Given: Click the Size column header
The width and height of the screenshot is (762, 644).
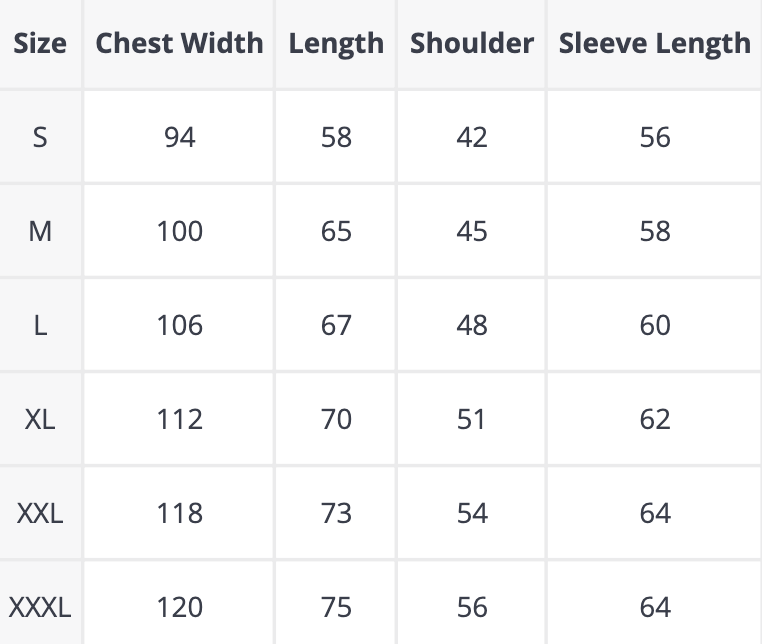Looking at the screenshot, I should click(x=40, y=44).
